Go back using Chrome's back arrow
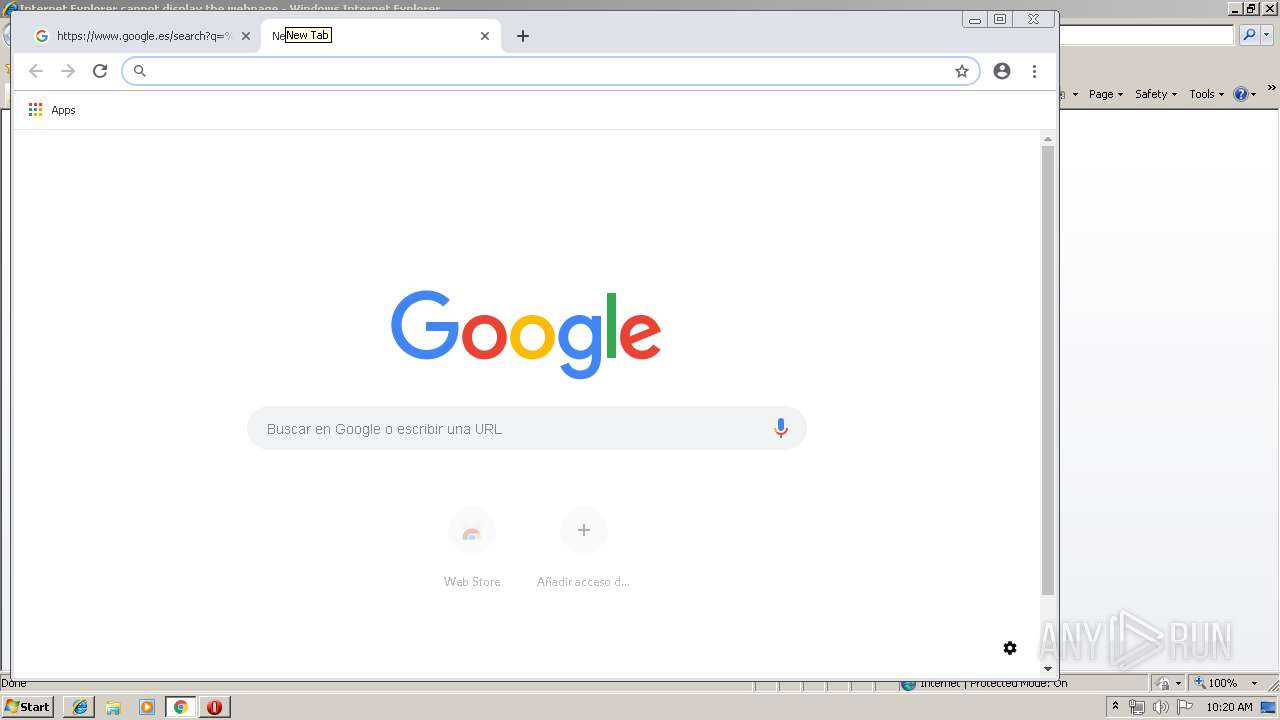This screenshot has width=1280, height=720. (36, 71)
